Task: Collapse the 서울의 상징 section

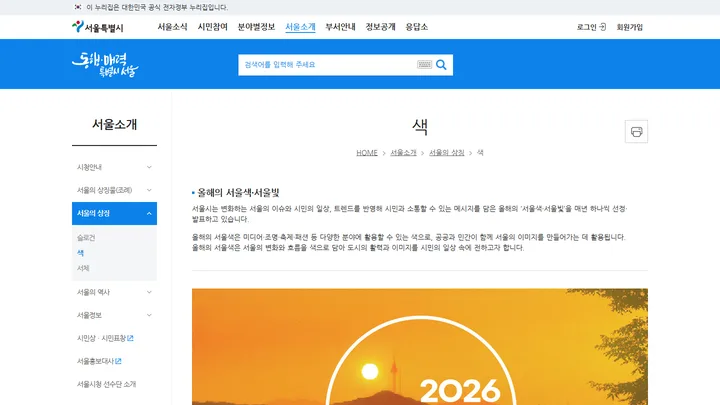Action: (x=114, y=214)
